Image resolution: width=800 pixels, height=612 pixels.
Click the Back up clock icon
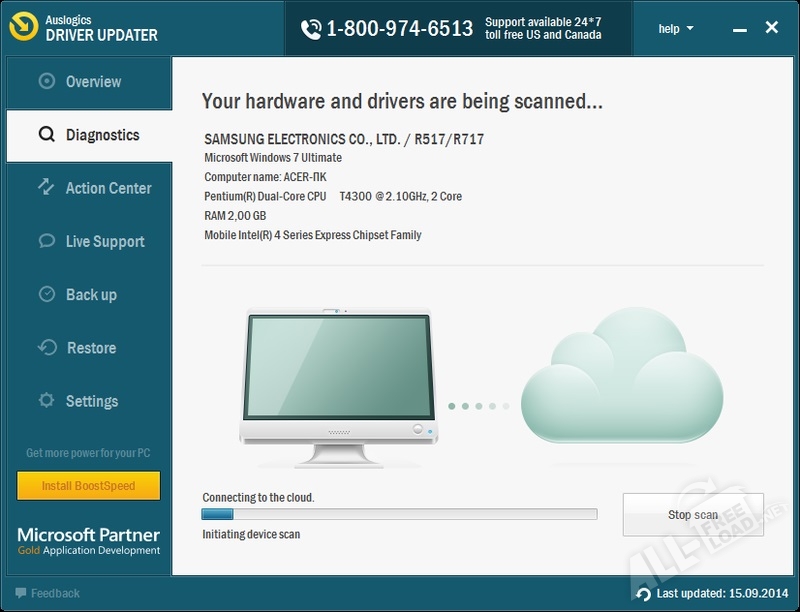tap(46, 295)
